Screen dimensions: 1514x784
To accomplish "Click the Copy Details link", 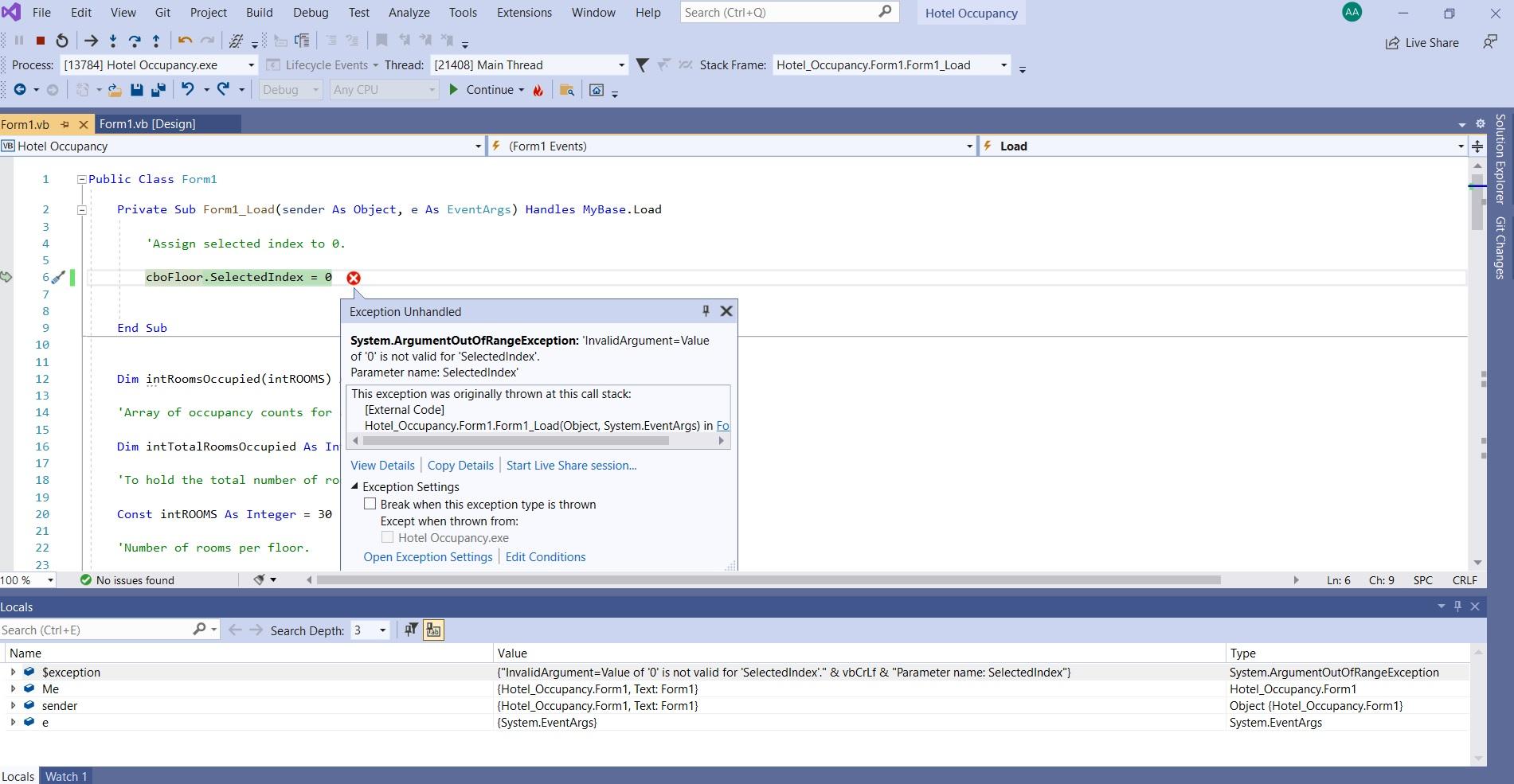I will [460, 465].
